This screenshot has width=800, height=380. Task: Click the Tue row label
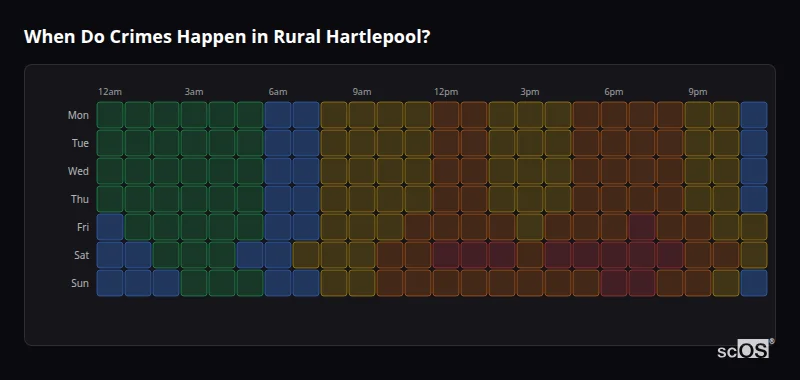[x=80, y=143]
